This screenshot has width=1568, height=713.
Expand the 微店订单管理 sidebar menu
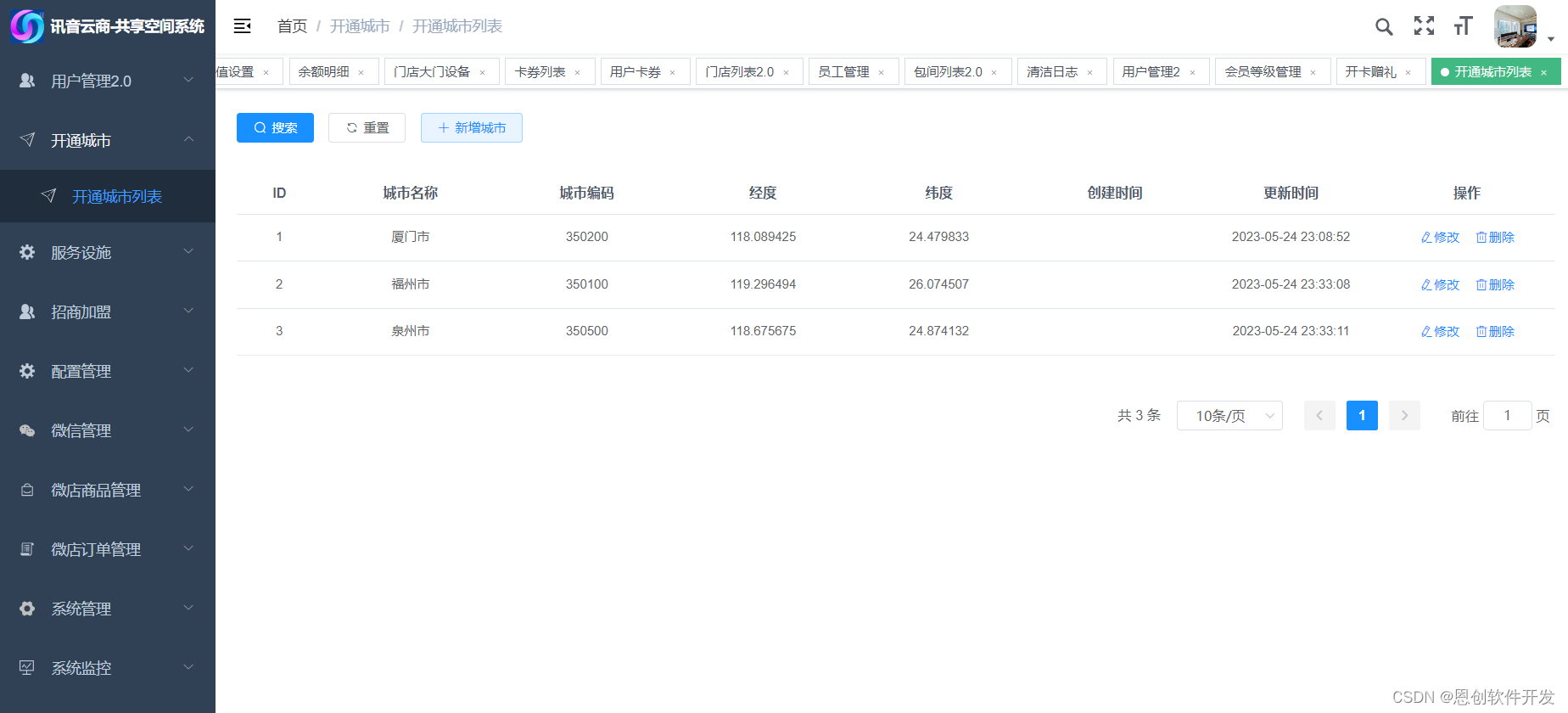pos(108,549)
